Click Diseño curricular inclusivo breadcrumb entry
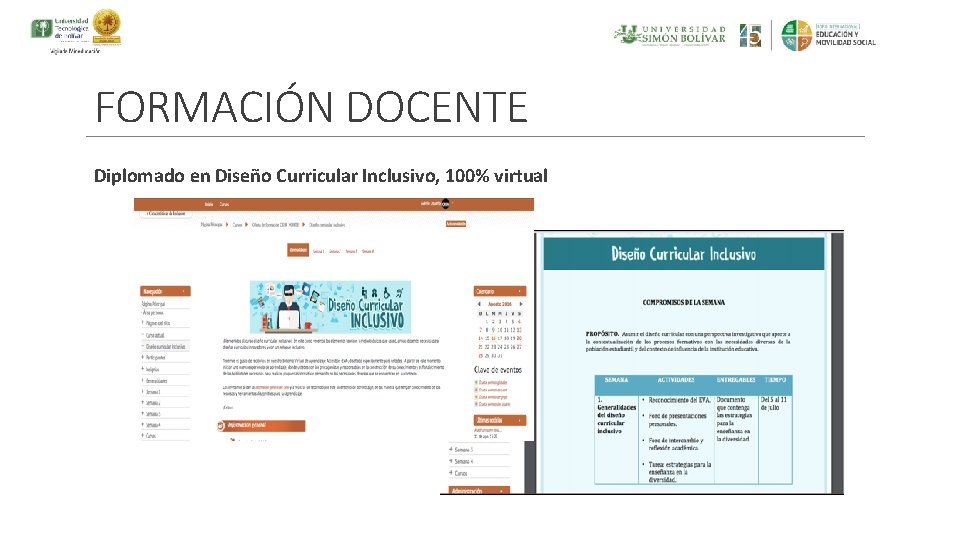Image resolution: width=960 pixels, height=540 pixels. coord(327,225)
